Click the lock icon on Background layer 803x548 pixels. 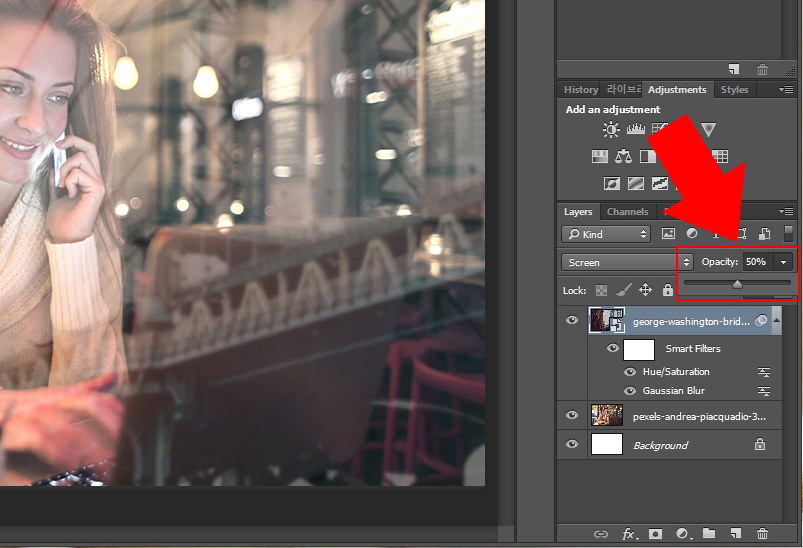pos(760,444)
